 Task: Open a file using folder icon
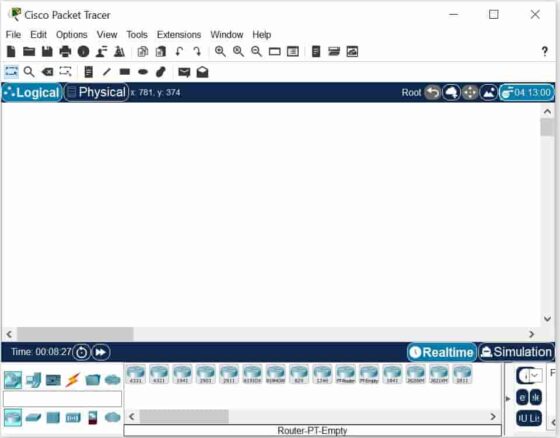pos(29,52)
